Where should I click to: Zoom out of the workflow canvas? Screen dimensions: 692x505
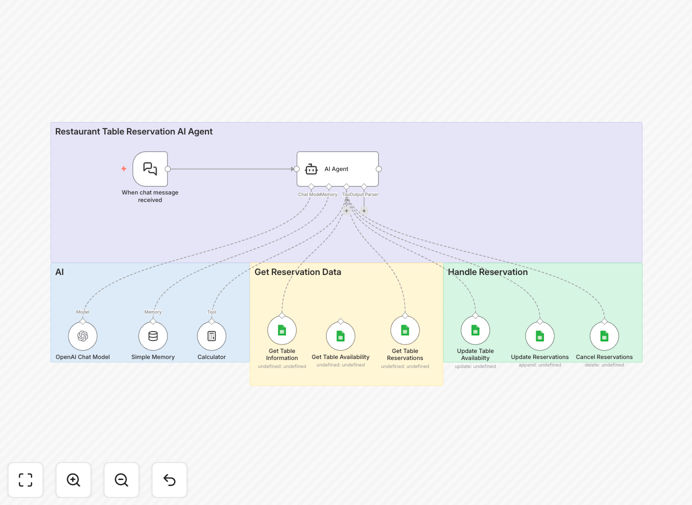click(121, 480)
